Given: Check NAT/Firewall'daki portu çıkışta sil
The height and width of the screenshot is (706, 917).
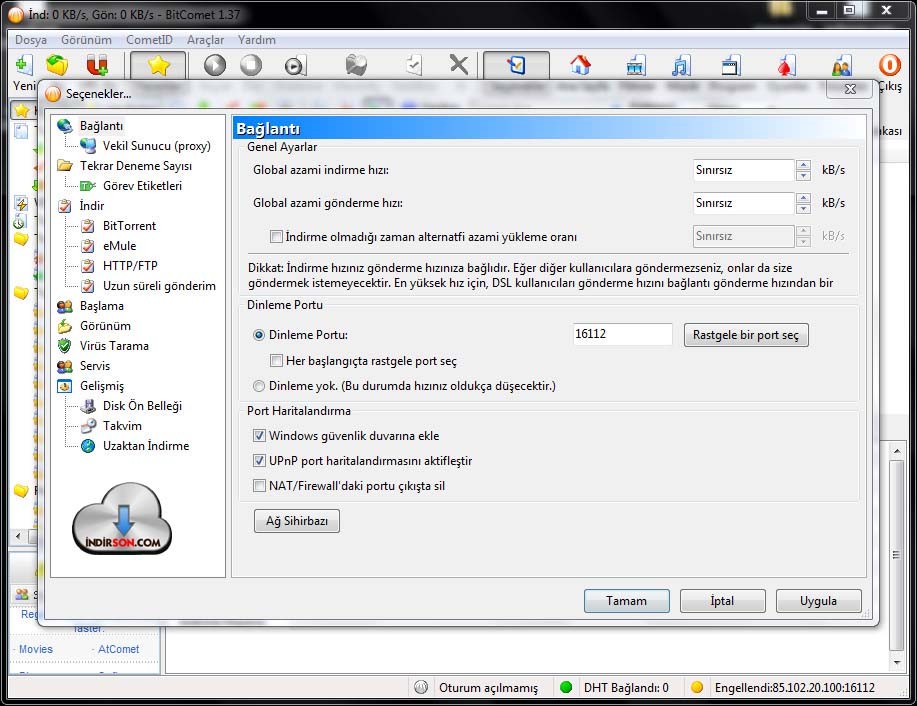Looking at the screenshot, I should tap(259, 486).
